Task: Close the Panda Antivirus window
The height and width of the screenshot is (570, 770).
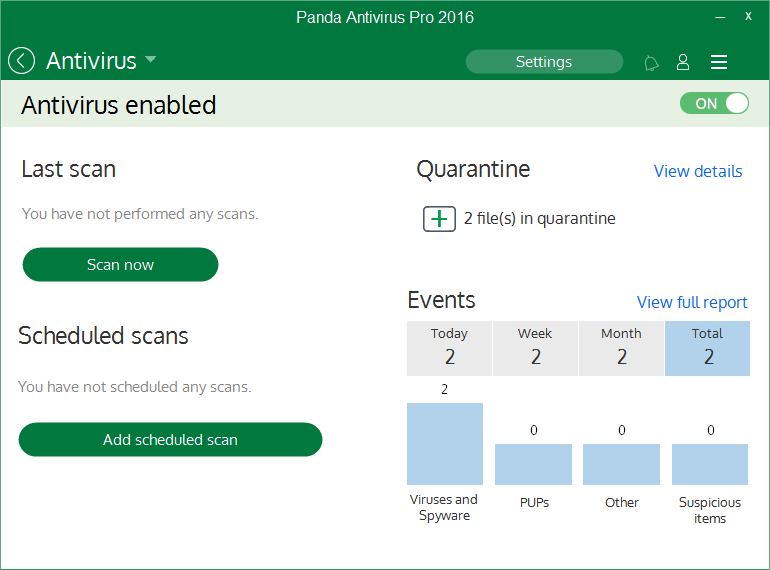Action: 748,17
